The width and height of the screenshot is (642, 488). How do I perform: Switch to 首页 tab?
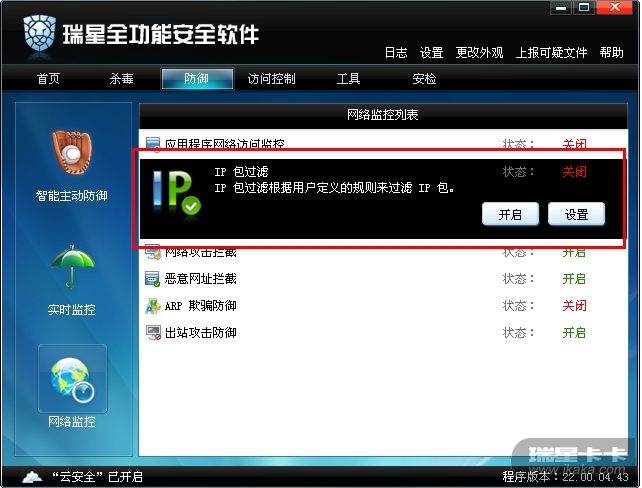pos(48,79)
